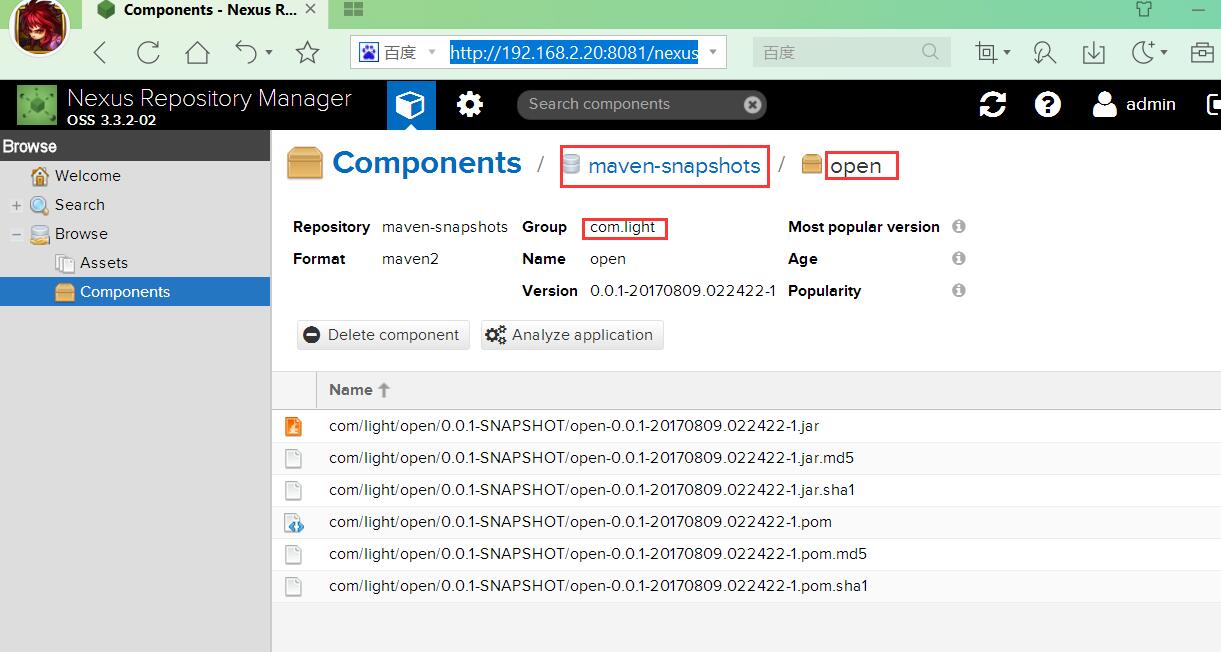Open the open-0.0.1-20170809.022422-1.jar asset row
Screen dimensions: 1221x652
[x=746, y=426]
